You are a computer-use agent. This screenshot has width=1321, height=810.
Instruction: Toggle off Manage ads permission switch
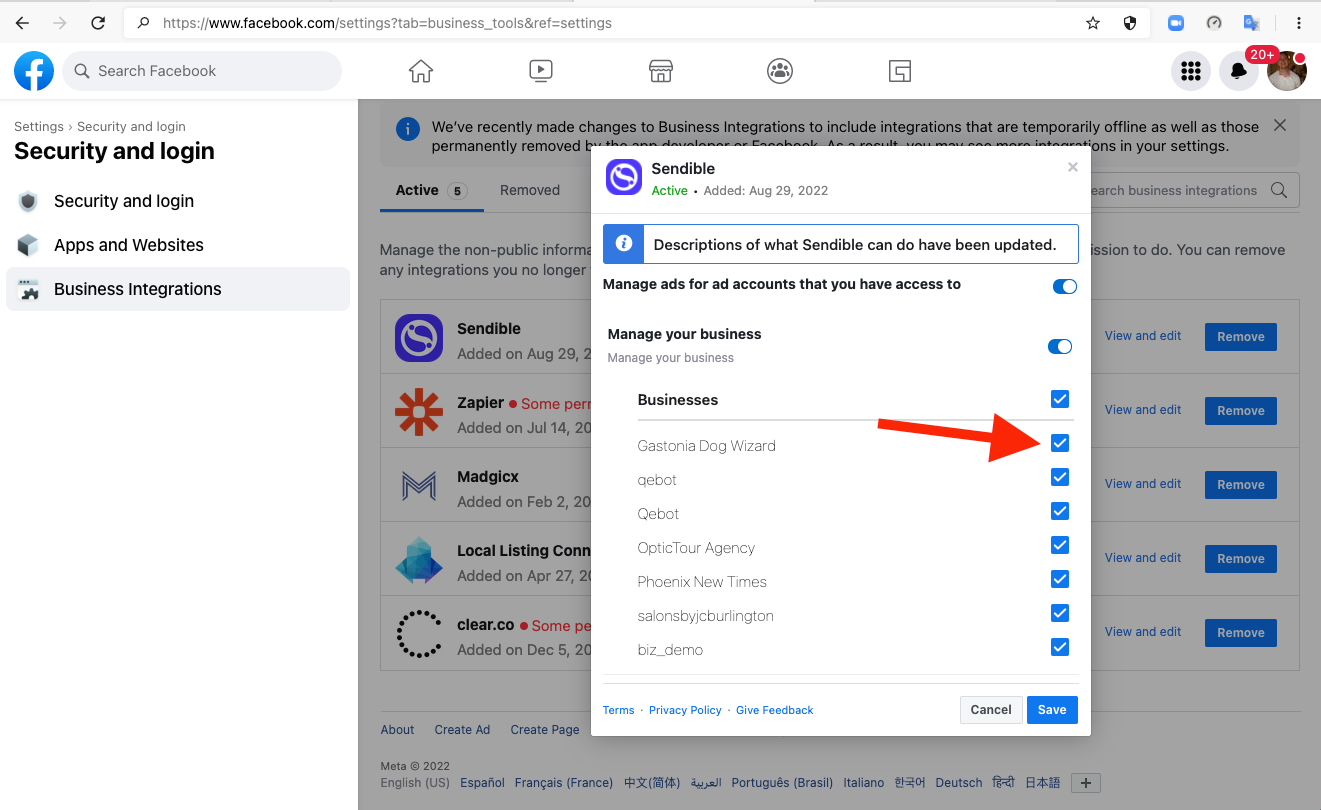[1064, 287]
